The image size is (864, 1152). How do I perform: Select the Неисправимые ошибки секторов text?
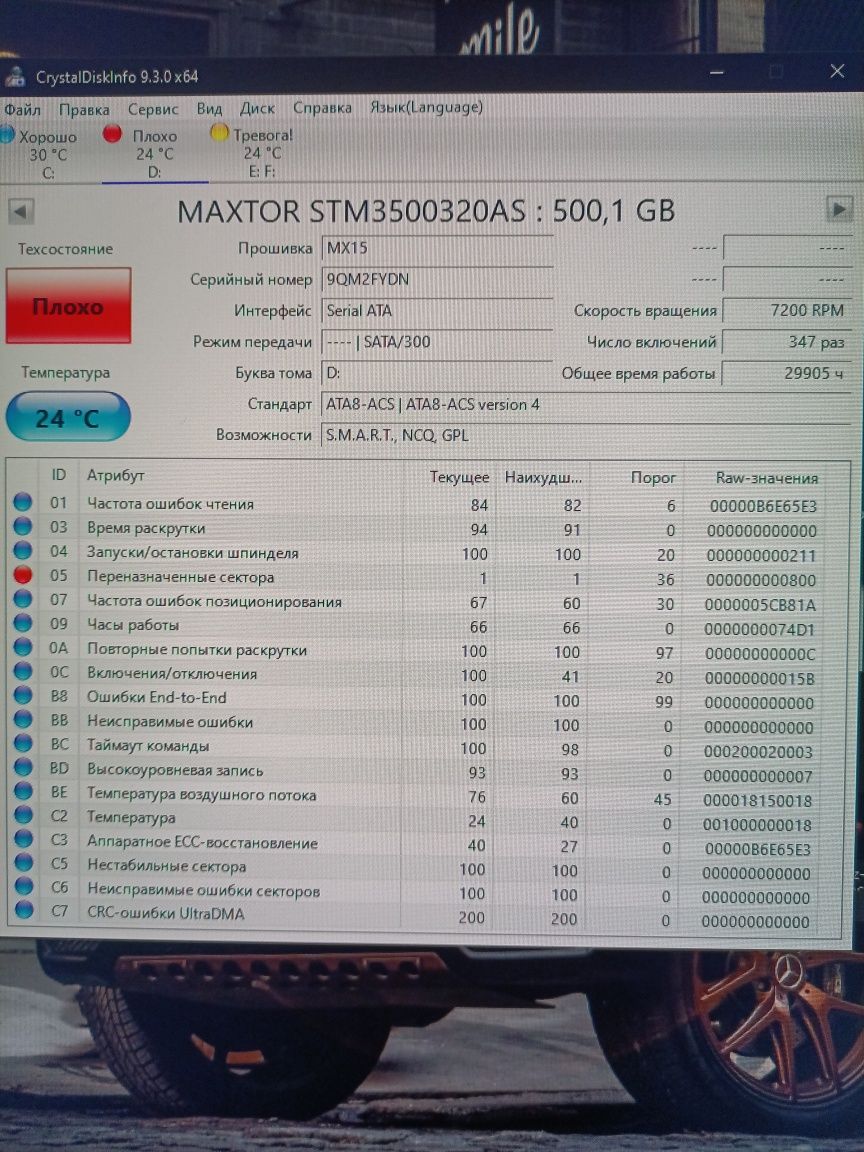tap(204, 890)
